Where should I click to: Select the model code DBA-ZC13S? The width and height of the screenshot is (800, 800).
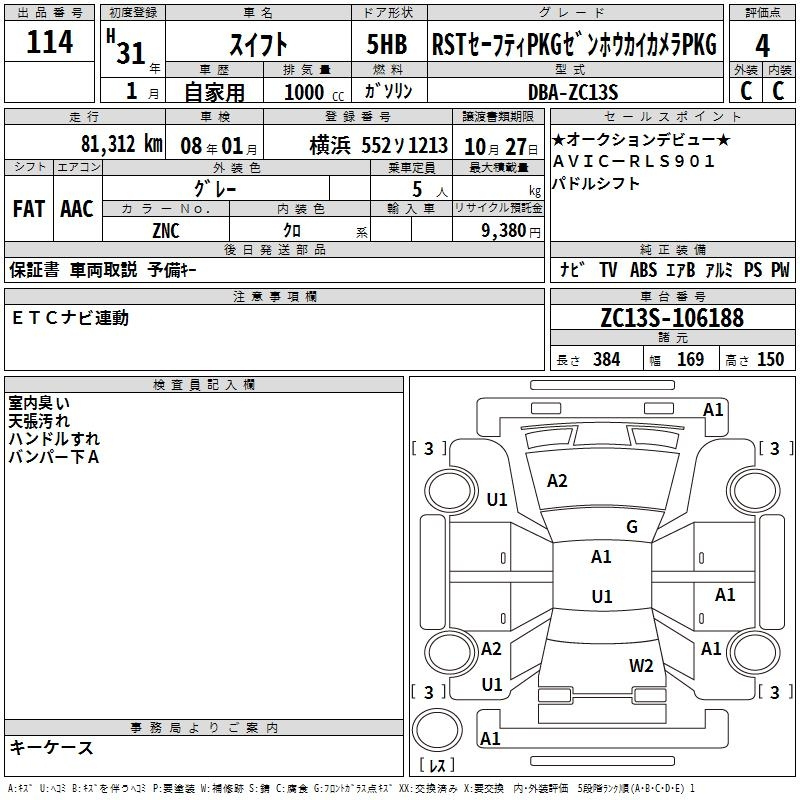[573, 92]
